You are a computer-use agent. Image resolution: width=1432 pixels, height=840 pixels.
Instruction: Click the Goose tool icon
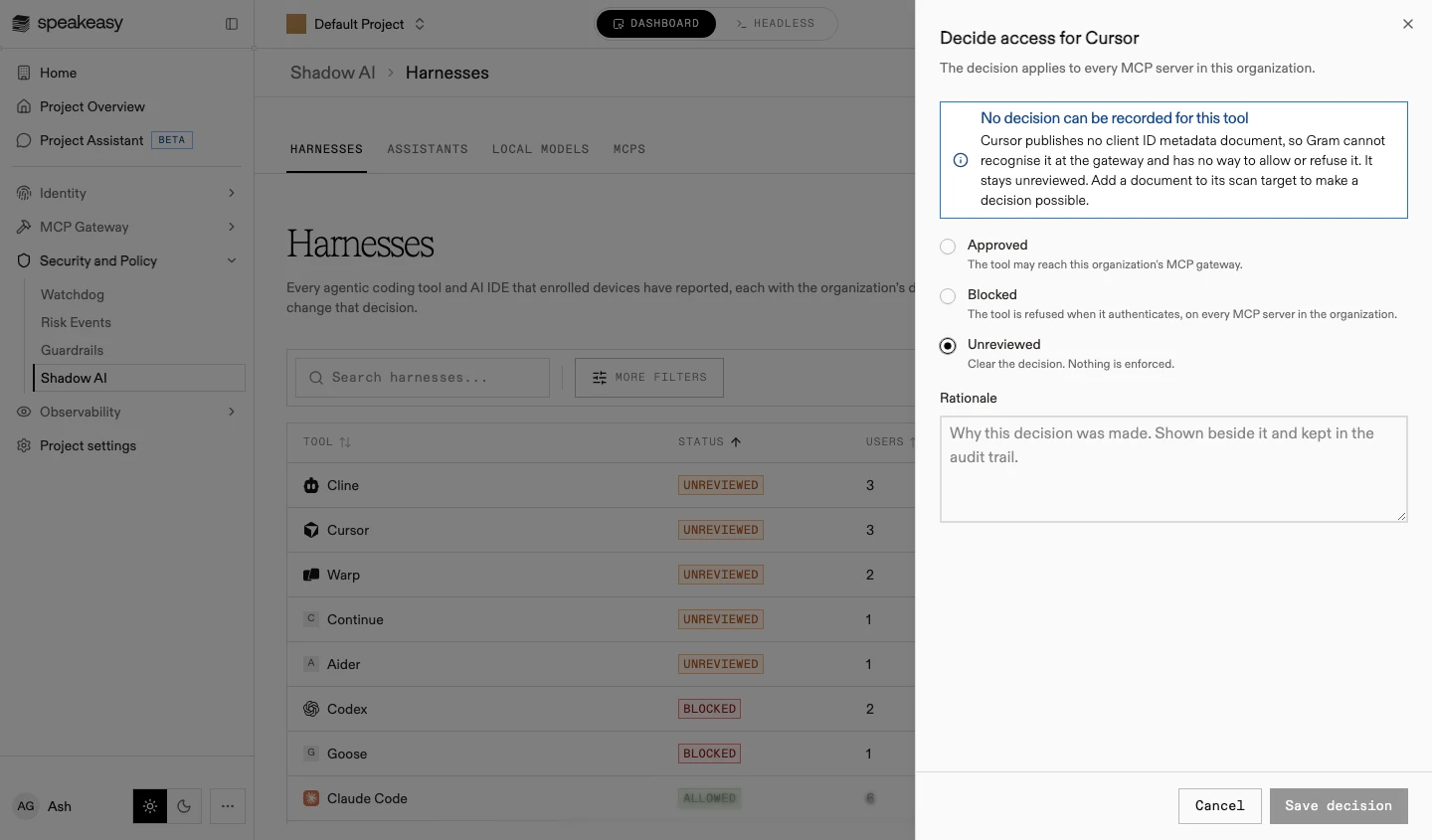(x=311, y=753)
